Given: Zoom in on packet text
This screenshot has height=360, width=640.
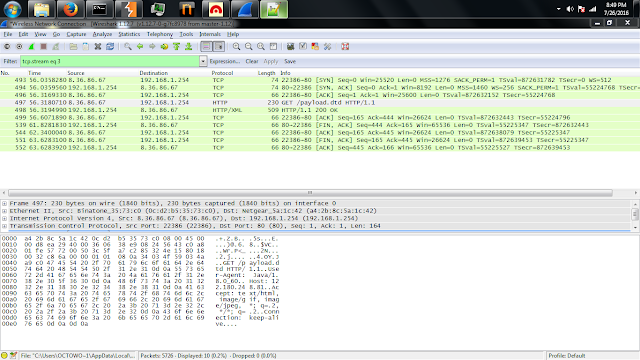Looking at the screenshot, I should pos(236,47).
